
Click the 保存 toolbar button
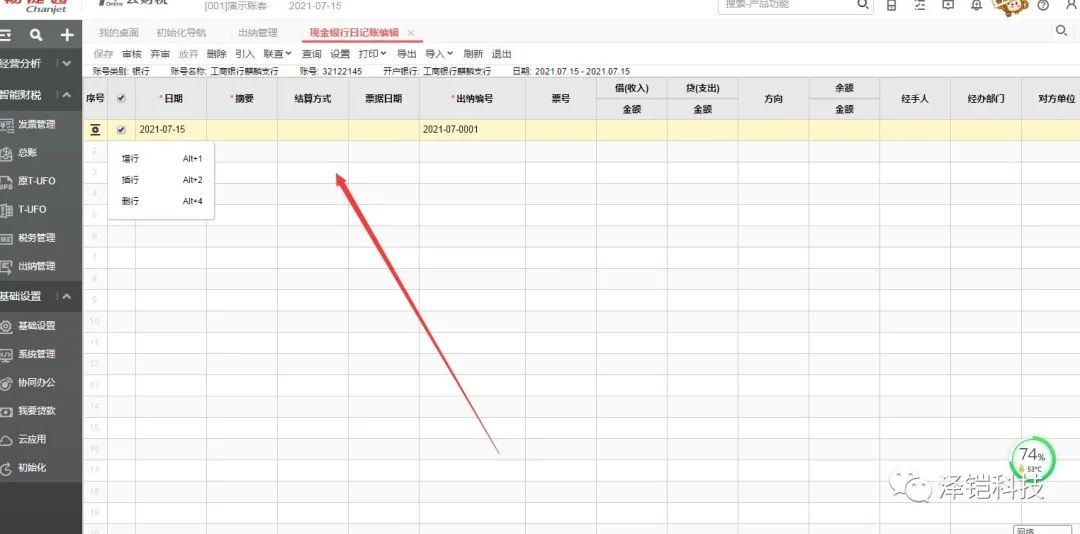click(103, 54)
